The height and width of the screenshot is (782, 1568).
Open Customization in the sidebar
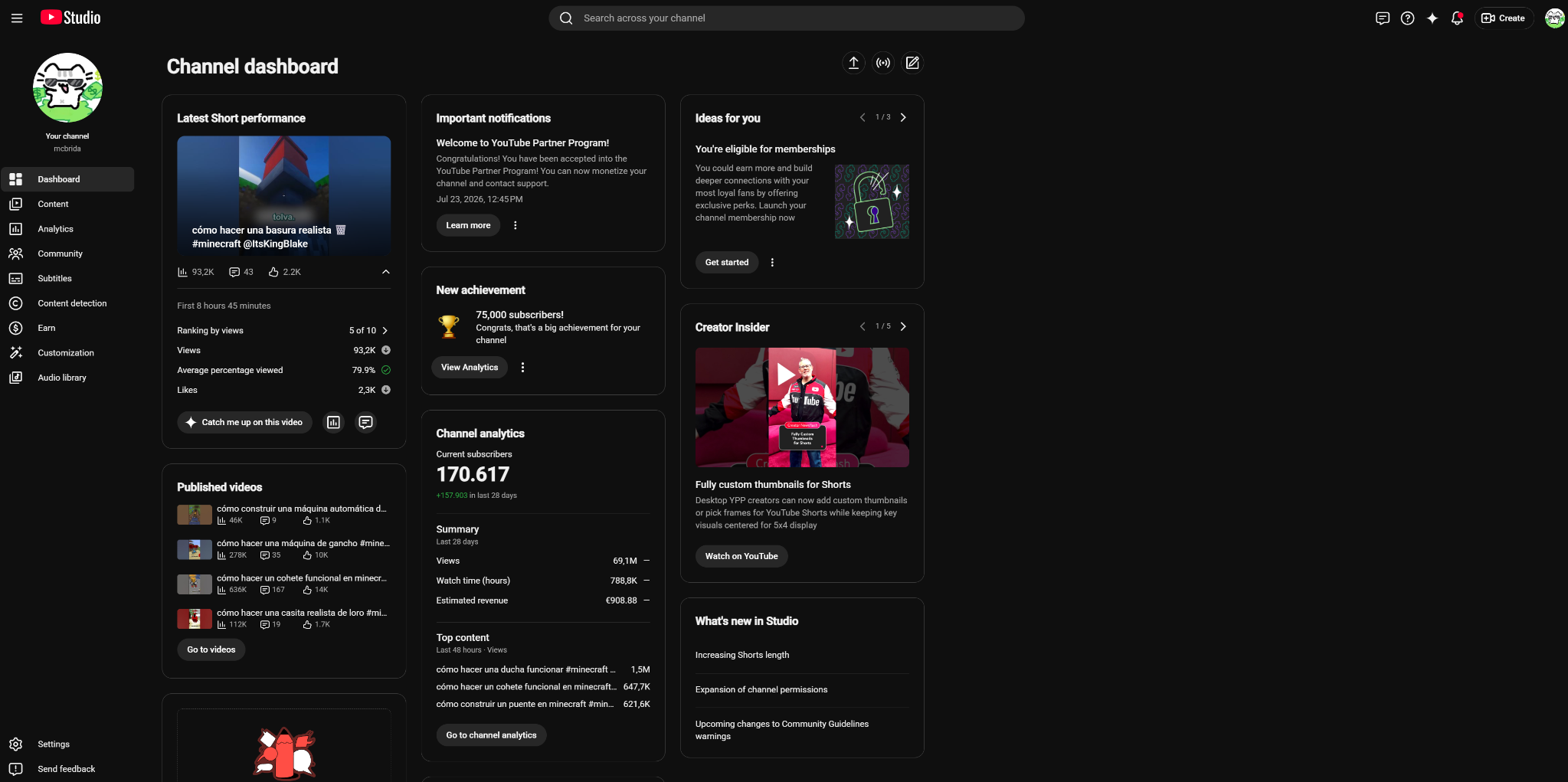coord(67,353)
